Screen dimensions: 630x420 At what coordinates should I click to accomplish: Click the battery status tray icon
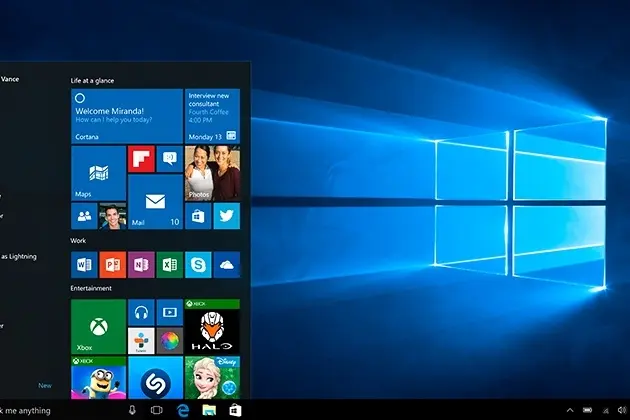(587, 410)
